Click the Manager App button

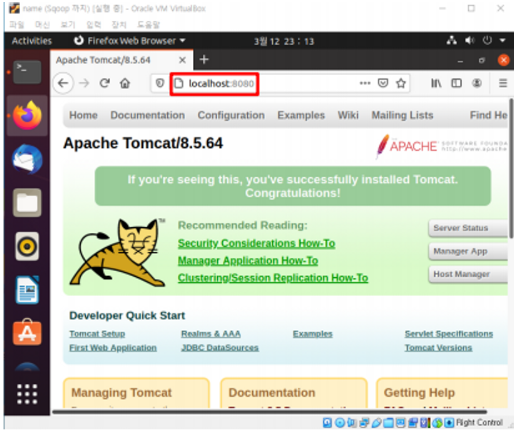[x=468, y=251]
